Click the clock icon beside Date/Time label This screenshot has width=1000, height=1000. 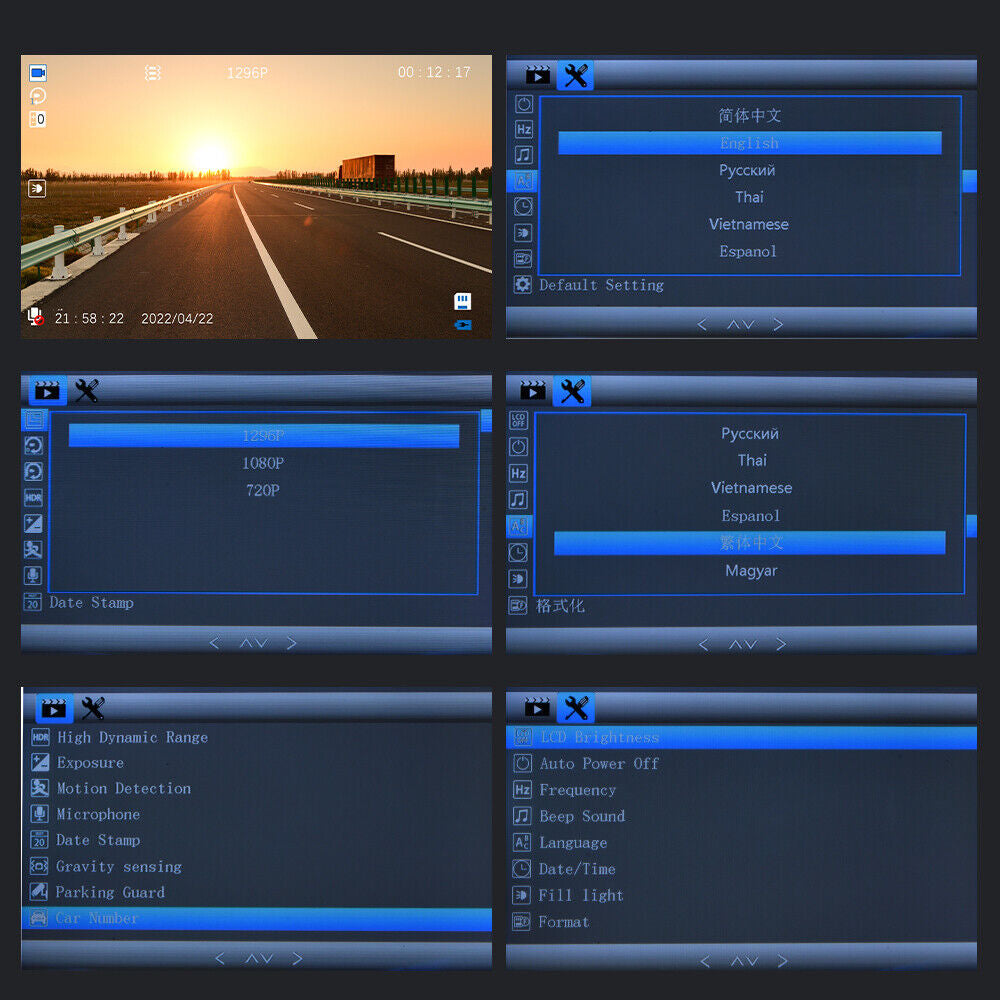[522, 869]
